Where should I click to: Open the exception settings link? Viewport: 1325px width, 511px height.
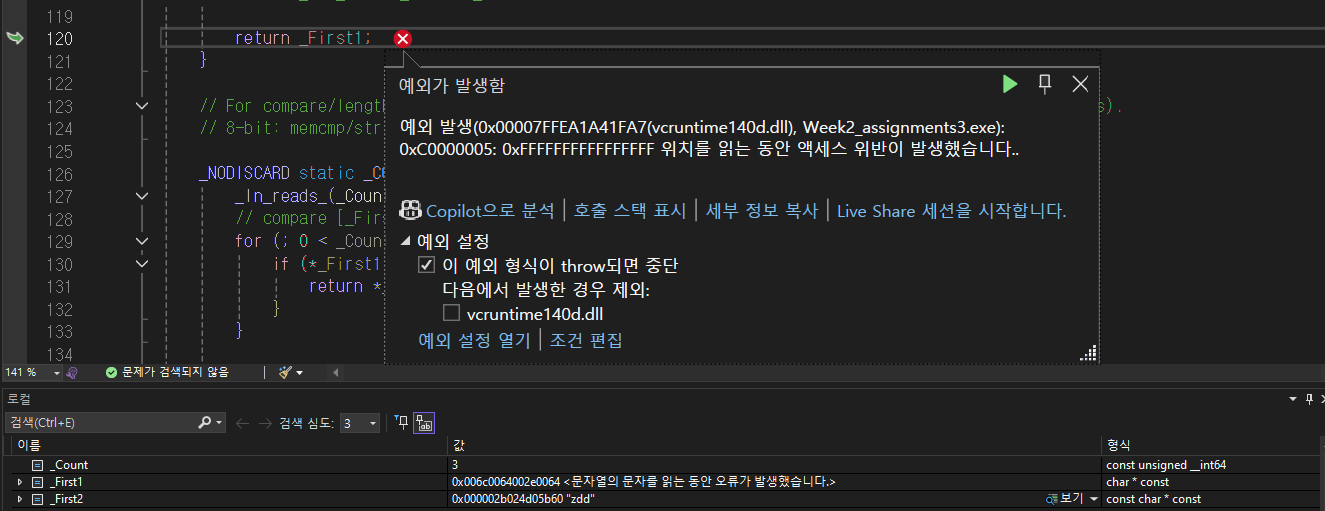click(x=474, y=340)
